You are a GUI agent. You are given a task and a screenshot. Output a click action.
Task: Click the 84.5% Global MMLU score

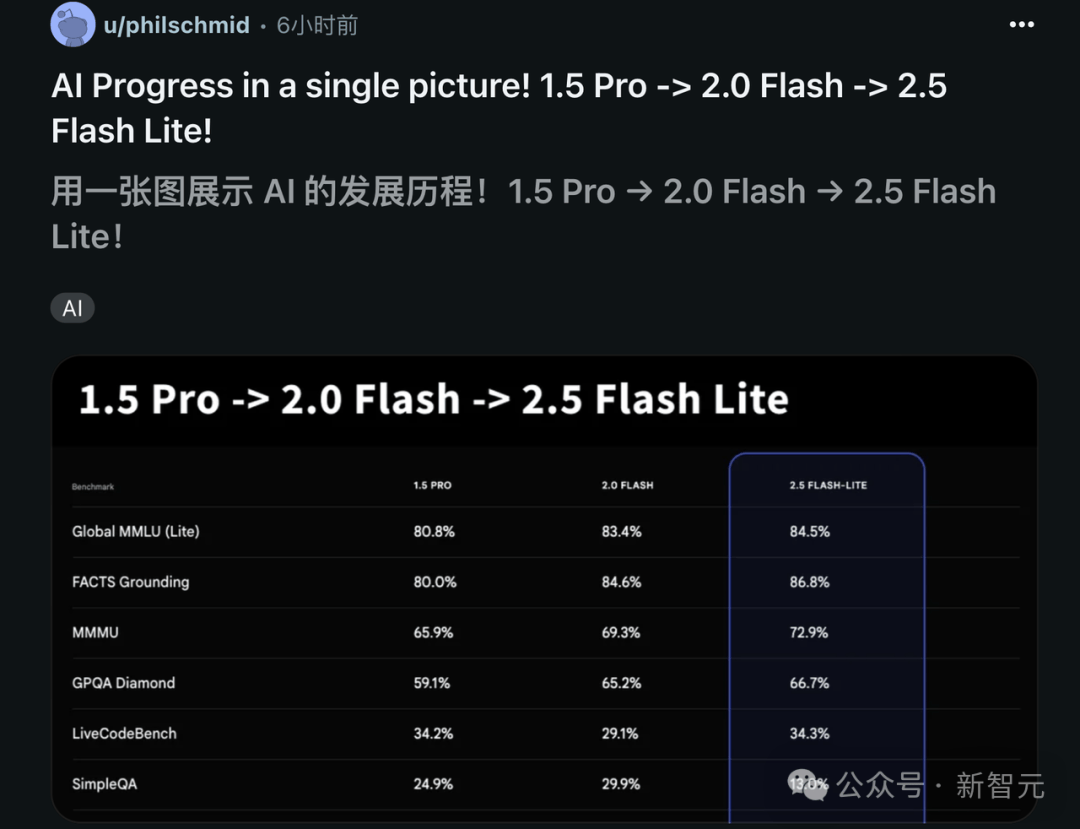click(x=809, y=532)
